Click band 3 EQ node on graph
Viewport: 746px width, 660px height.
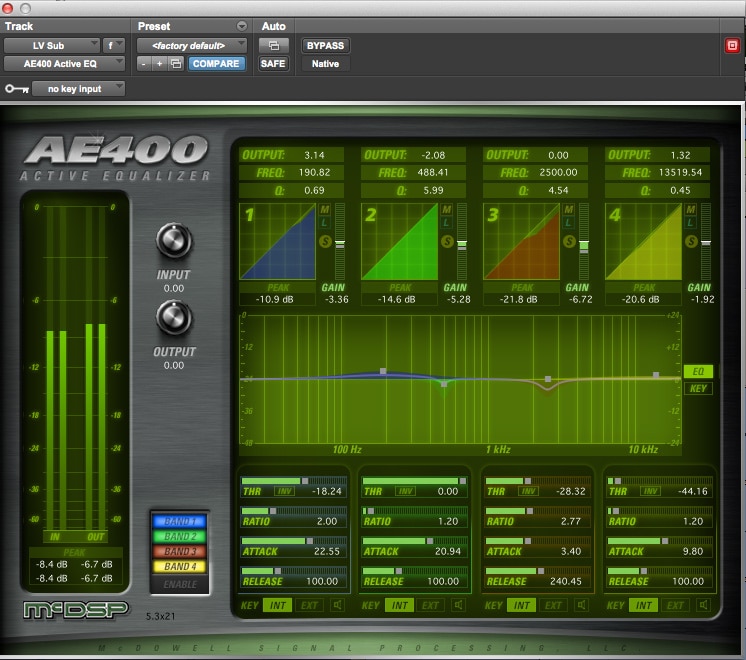point(548,379)
